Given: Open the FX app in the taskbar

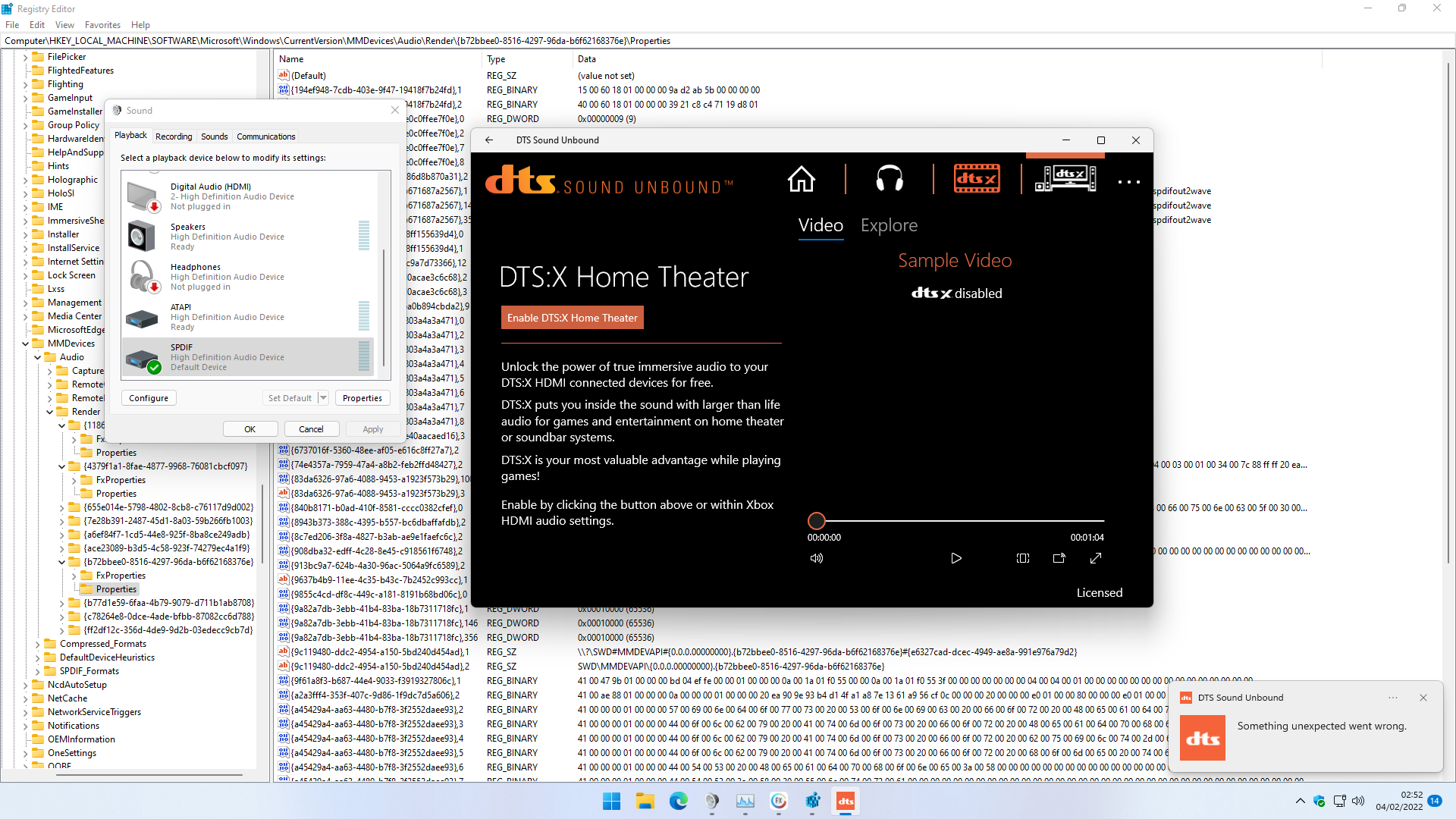Looking at the screenshot, I should 779,801.
